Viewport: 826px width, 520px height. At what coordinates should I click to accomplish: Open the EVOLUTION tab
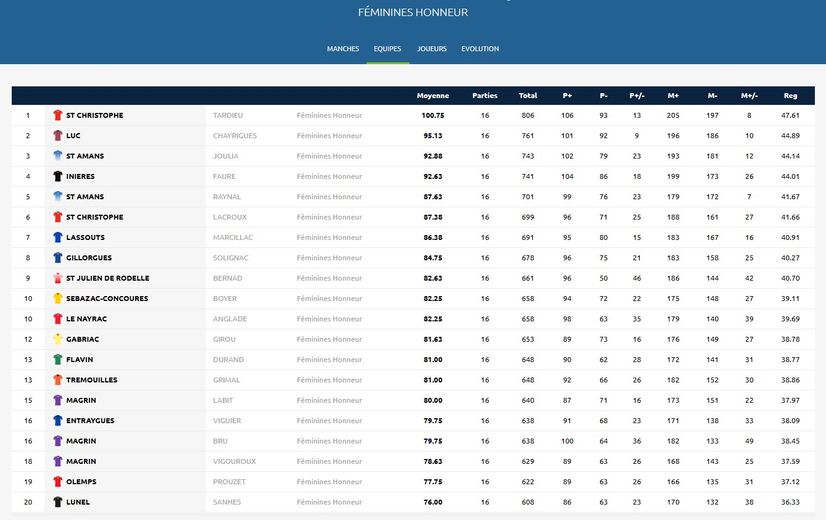pyautogui.click(x=480, y=49)
